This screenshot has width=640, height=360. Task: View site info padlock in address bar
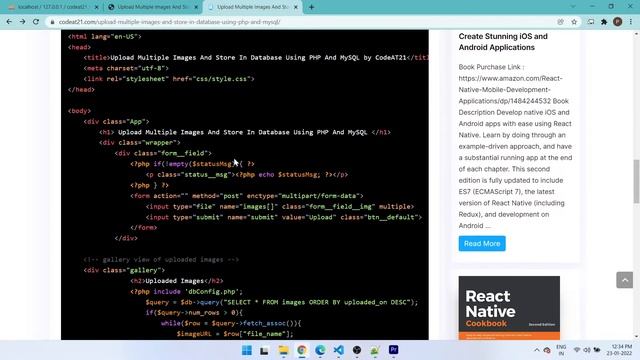point(52,22)
